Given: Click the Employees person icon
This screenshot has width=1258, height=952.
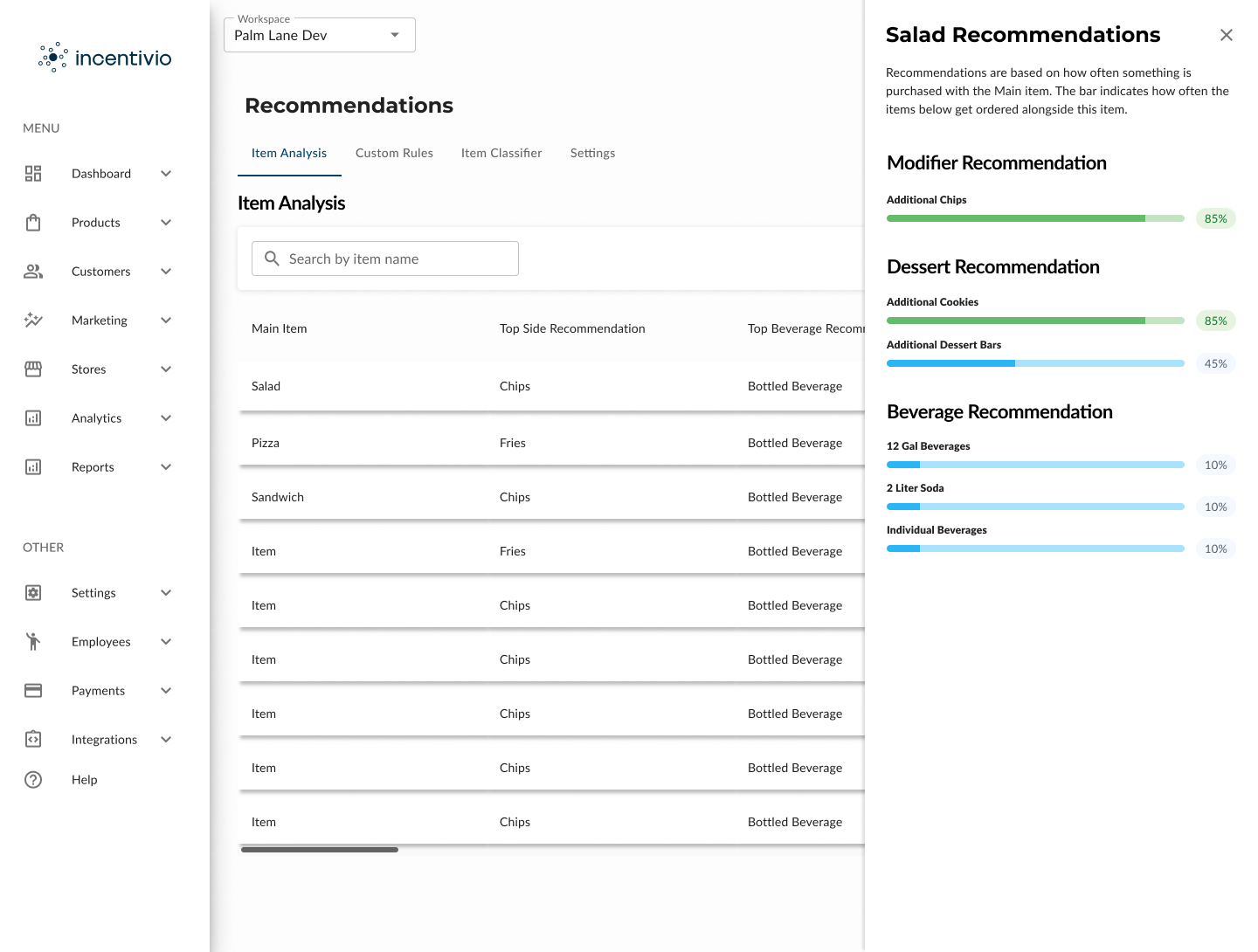Looking at the screenshot, I should coord(33,642).
